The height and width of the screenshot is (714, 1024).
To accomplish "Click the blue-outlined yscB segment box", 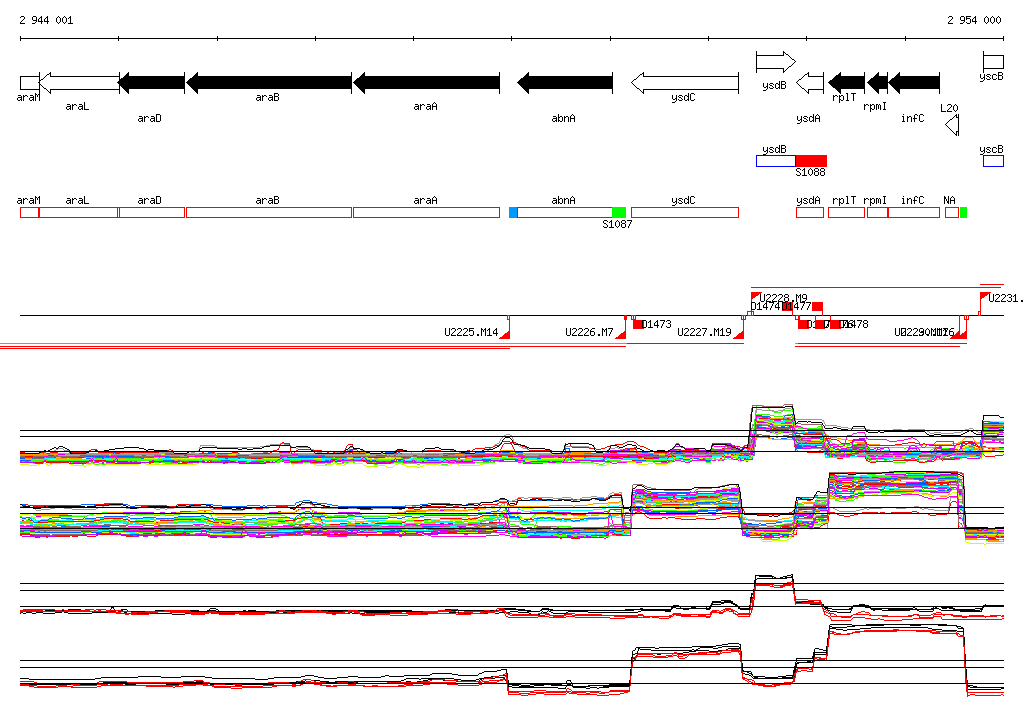I will click(993, 161).
